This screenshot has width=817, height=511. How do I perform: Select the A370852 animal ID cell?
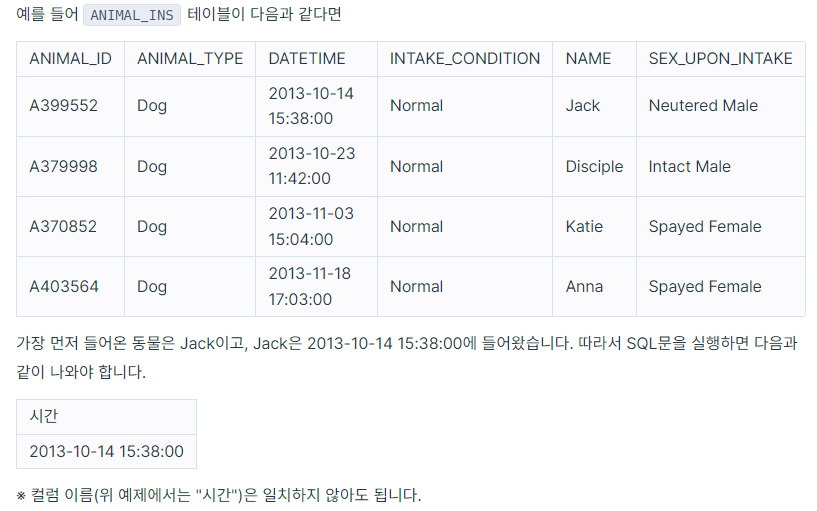pos(70,227)
